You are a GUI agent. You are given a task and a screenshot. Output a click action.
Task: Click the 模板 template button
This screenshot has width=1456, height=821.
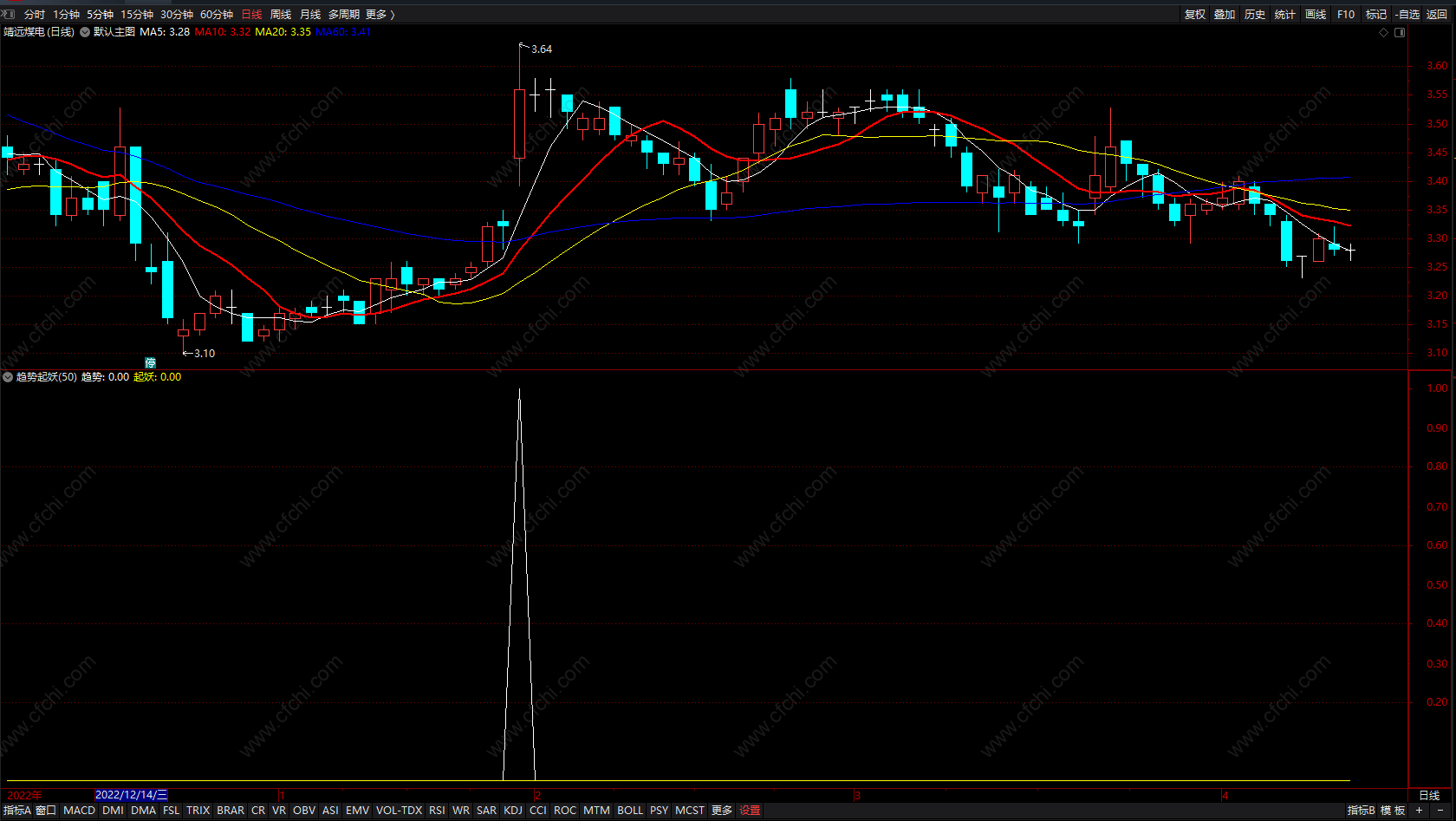[x=1393, y=811]
